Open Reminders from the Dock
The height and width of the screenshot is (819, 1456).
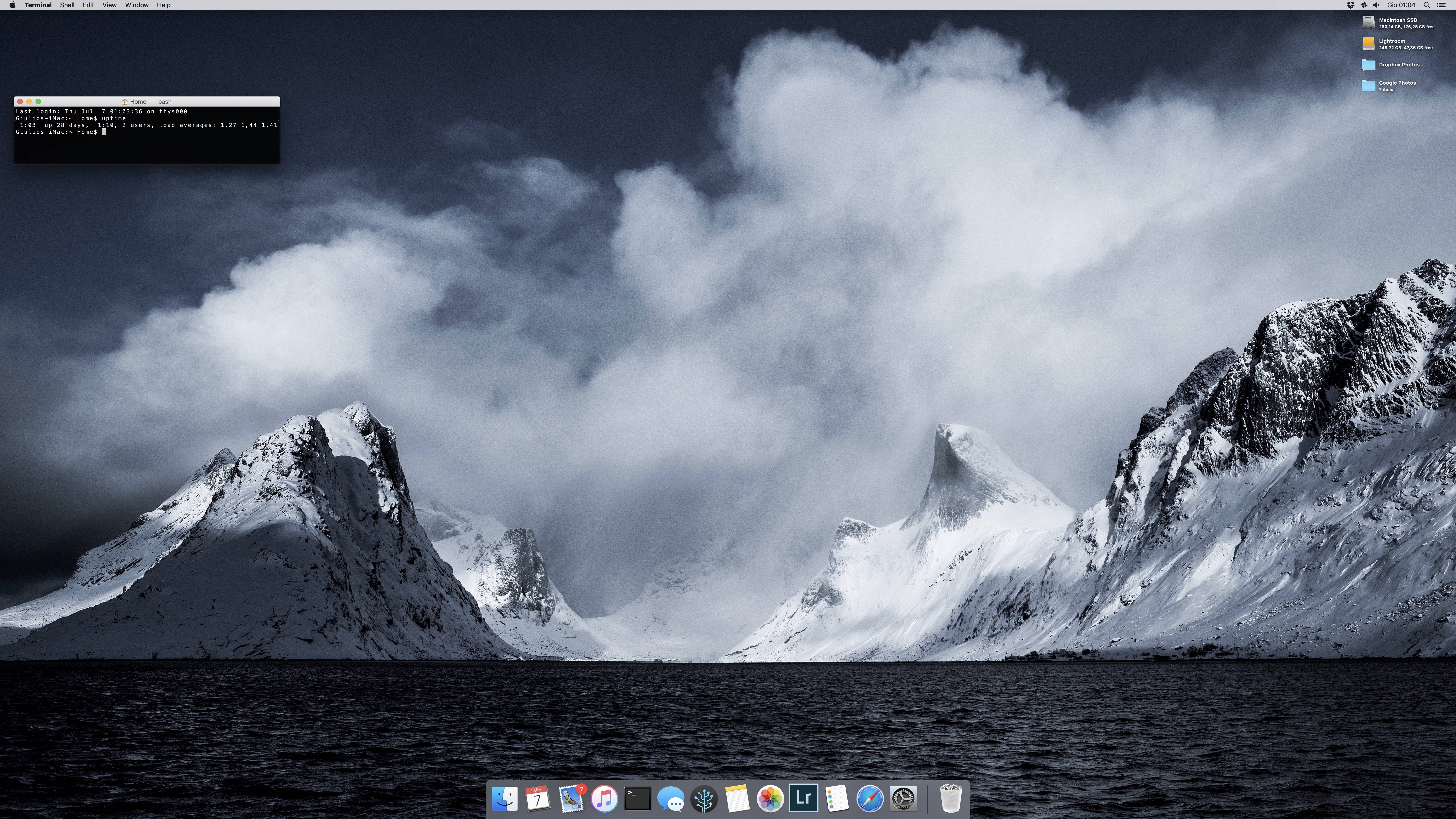837,799
